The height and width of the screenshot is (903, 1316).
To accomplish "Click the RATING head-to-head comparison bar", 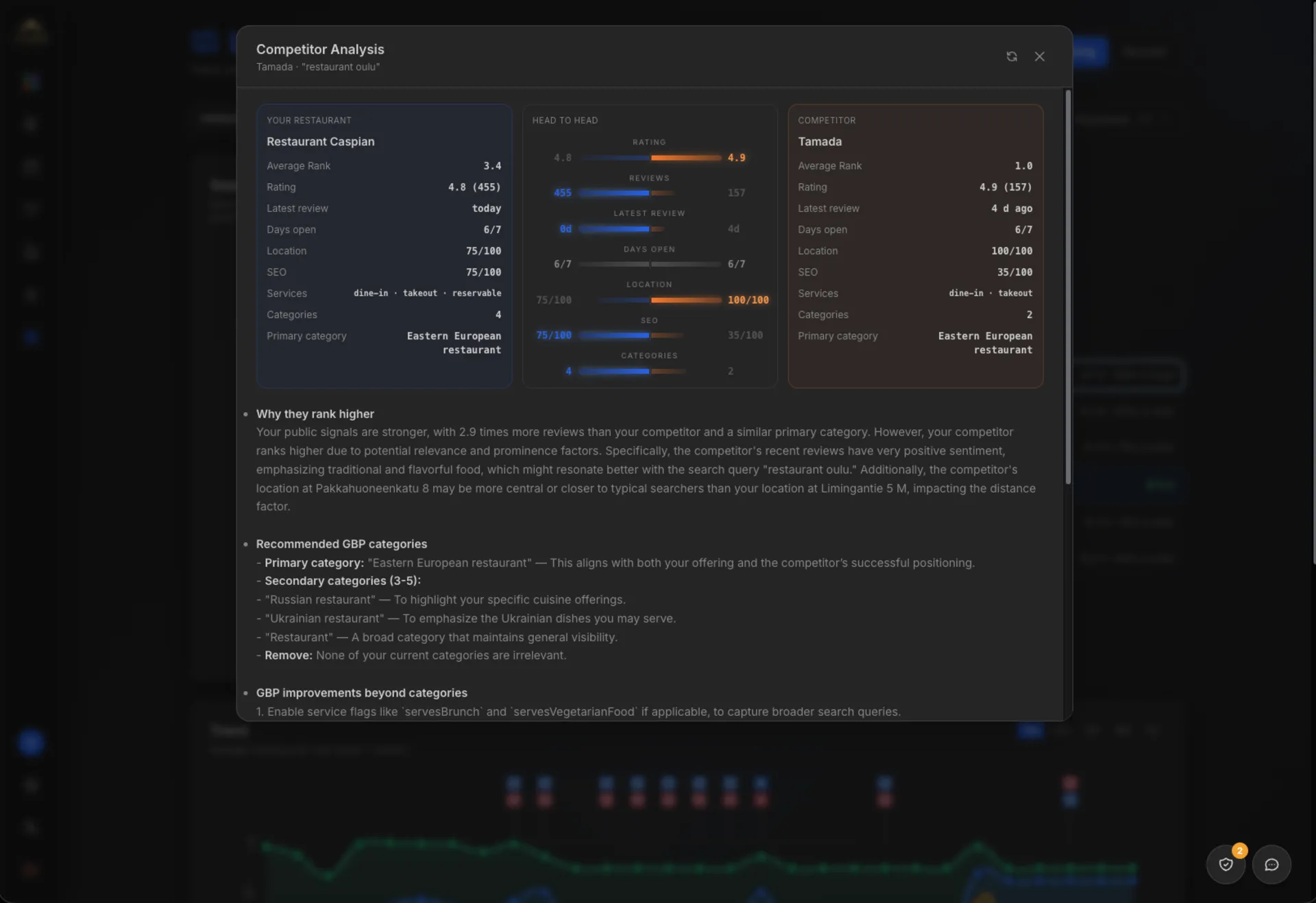I will [x=650, y=158].
